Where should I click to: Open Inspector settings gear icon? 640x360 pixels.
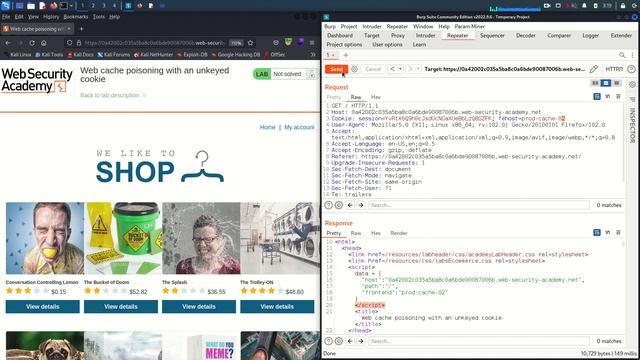632,84
